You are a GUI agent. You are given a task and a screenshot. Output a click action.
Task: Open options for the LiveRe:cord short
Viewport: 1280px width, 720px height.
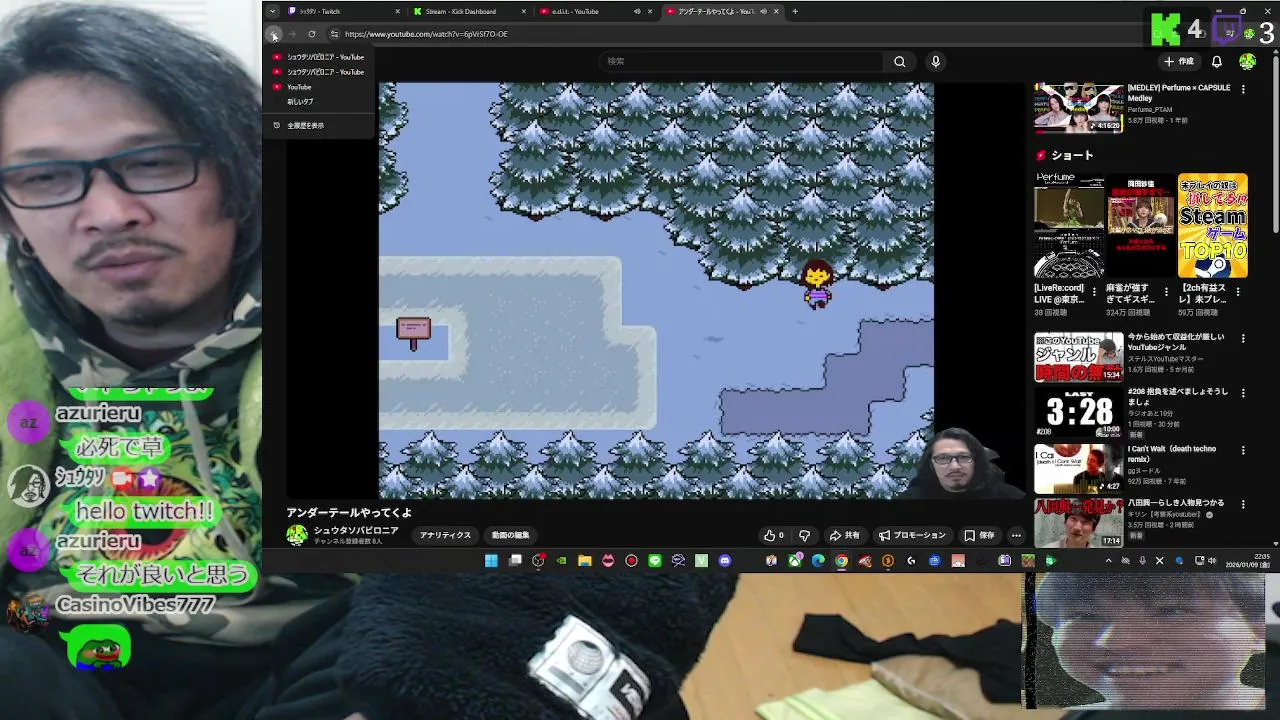[1095, 292]
